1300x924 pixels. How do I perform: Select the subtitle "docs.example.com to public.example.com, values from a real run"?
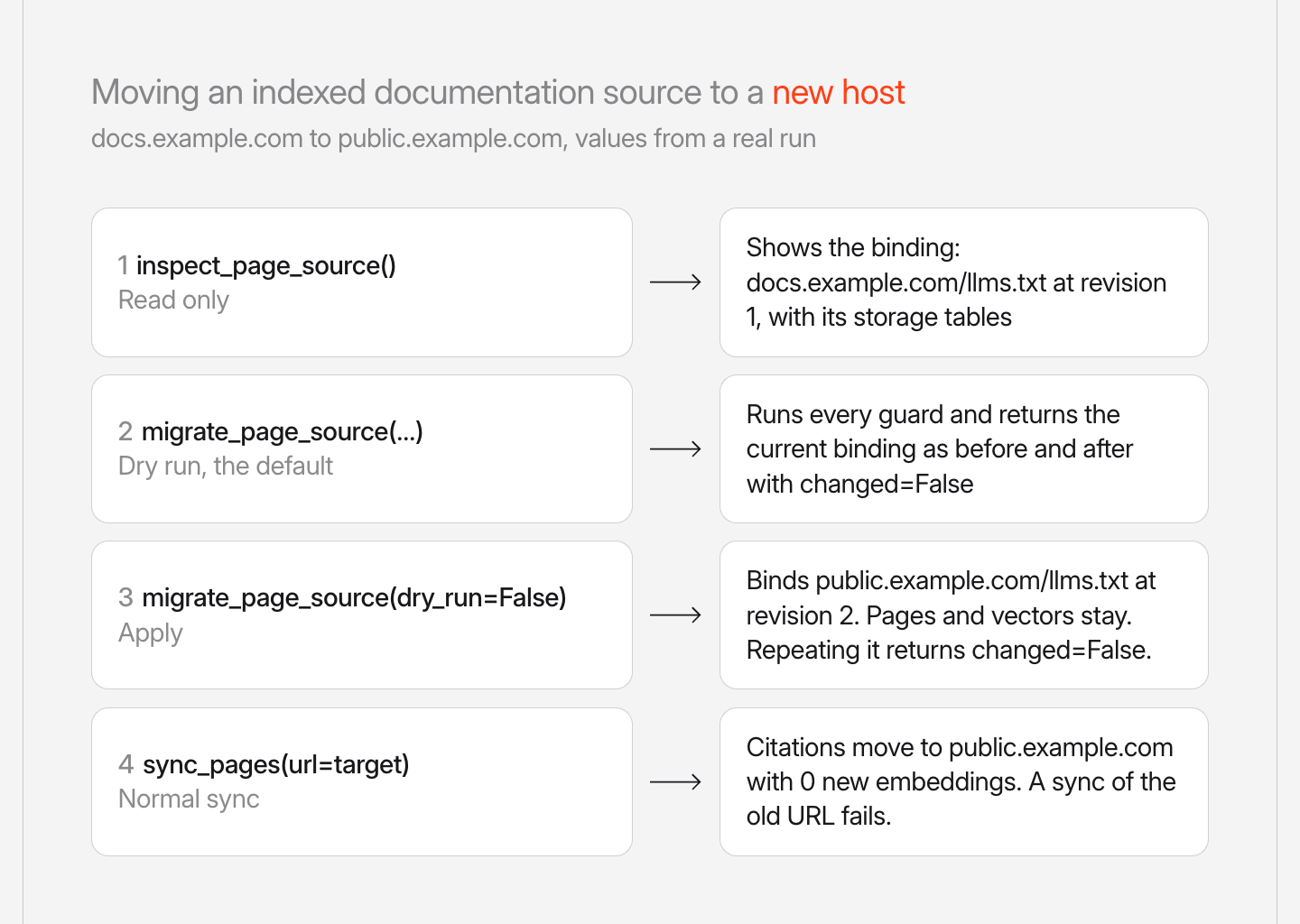(x=453, y=139)
